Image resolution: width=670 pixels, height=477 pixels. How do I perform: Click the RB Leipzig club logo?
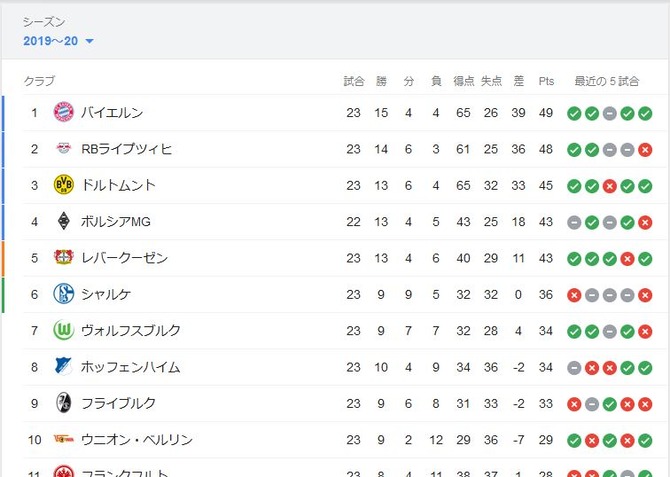click(x=64, y=148)
